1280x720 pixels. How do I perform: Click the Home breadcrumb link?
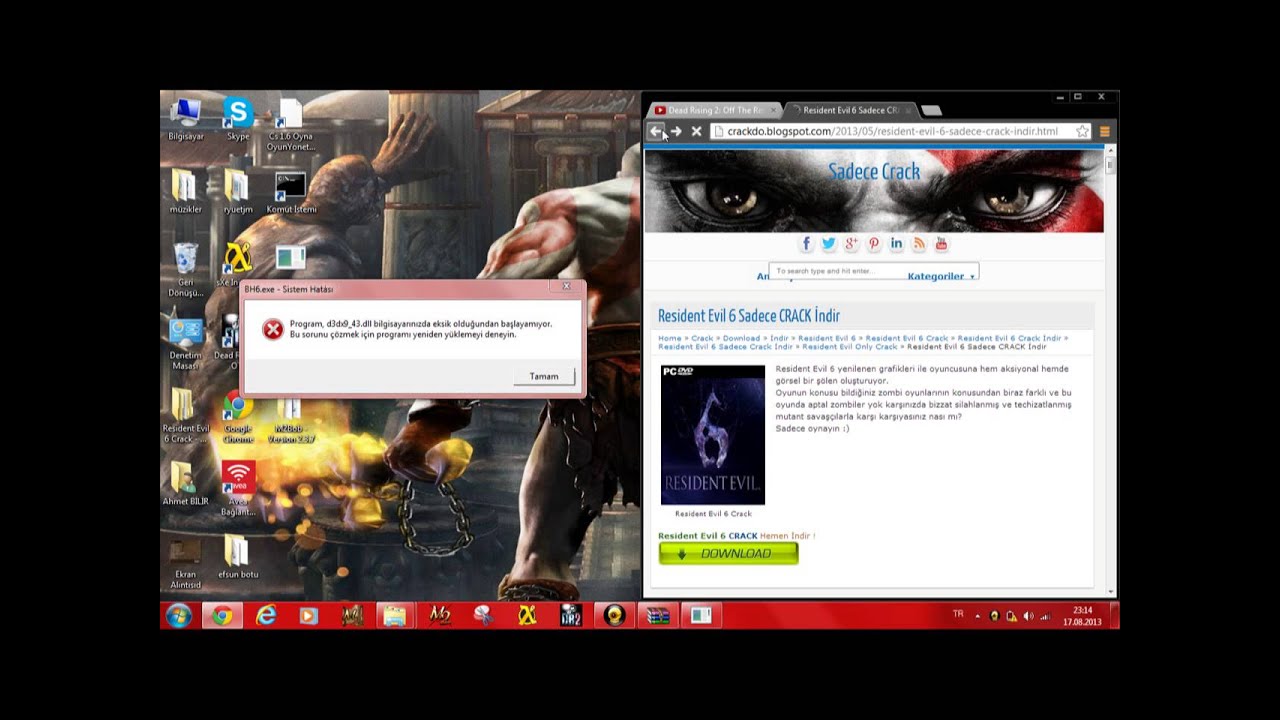point(669,338)
